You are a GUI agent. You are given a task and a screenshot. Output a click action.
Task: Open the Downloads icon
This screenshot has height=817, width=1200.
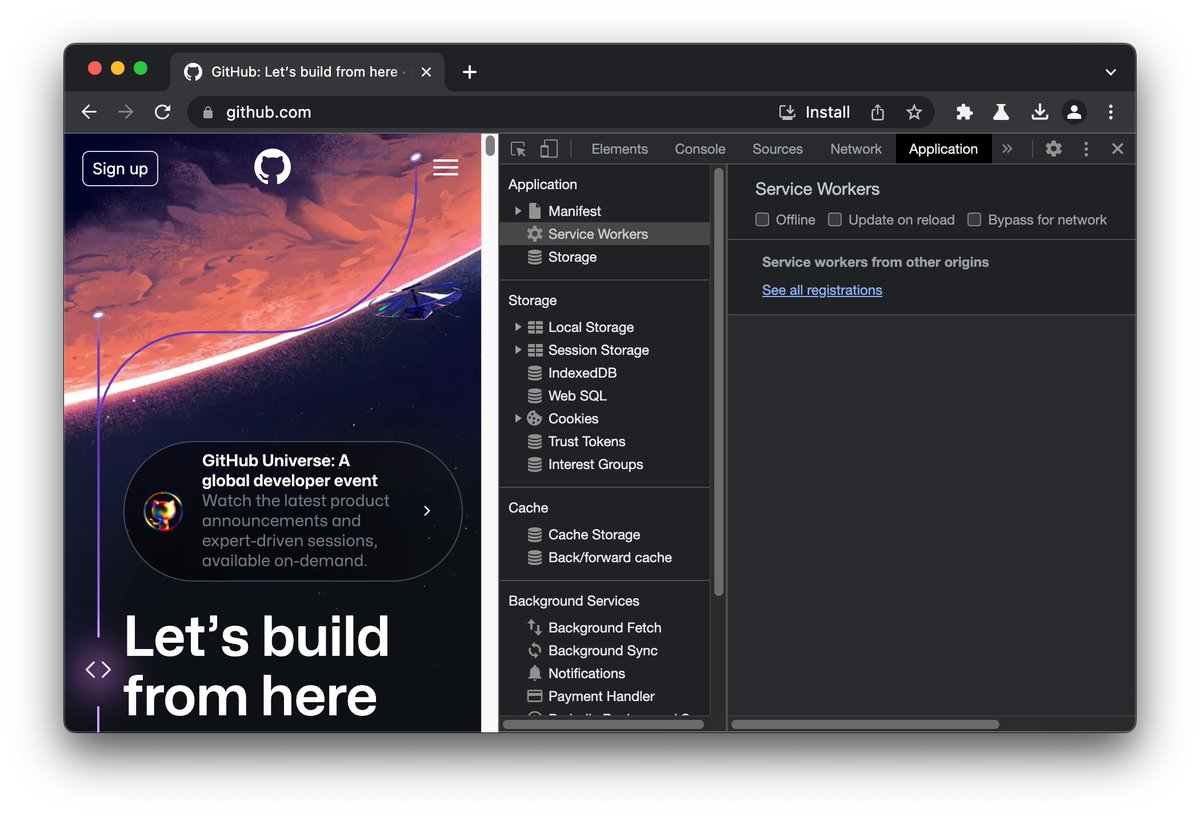[x=1039, y=112]
